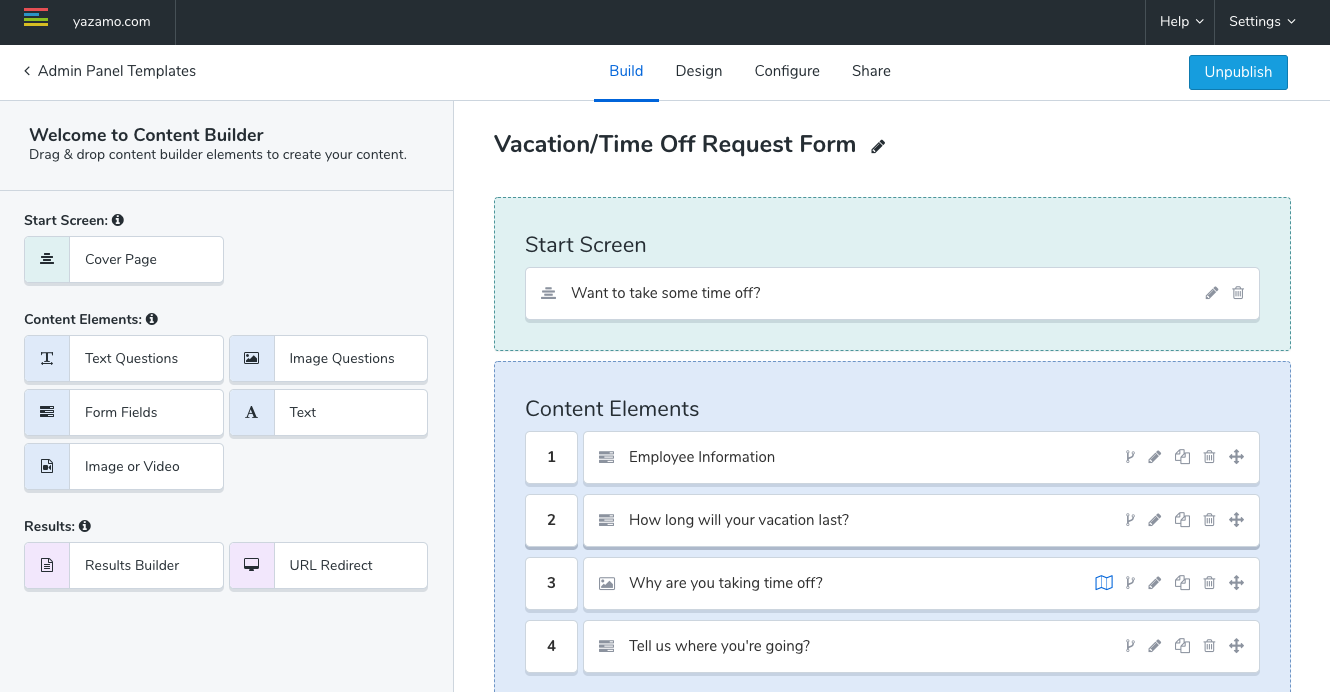Viewport: 1330px width, 692px height.
Task: Click the info icon next to Results
Action: pos(85,526)
